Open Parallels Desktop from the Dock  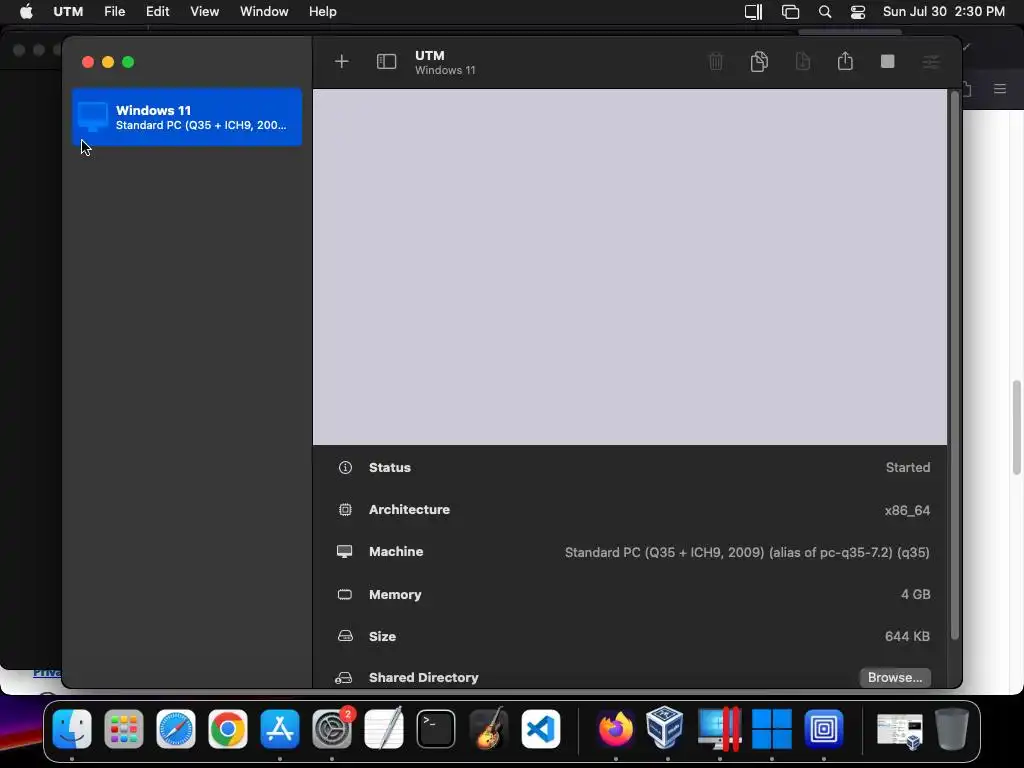click(719, 729)
